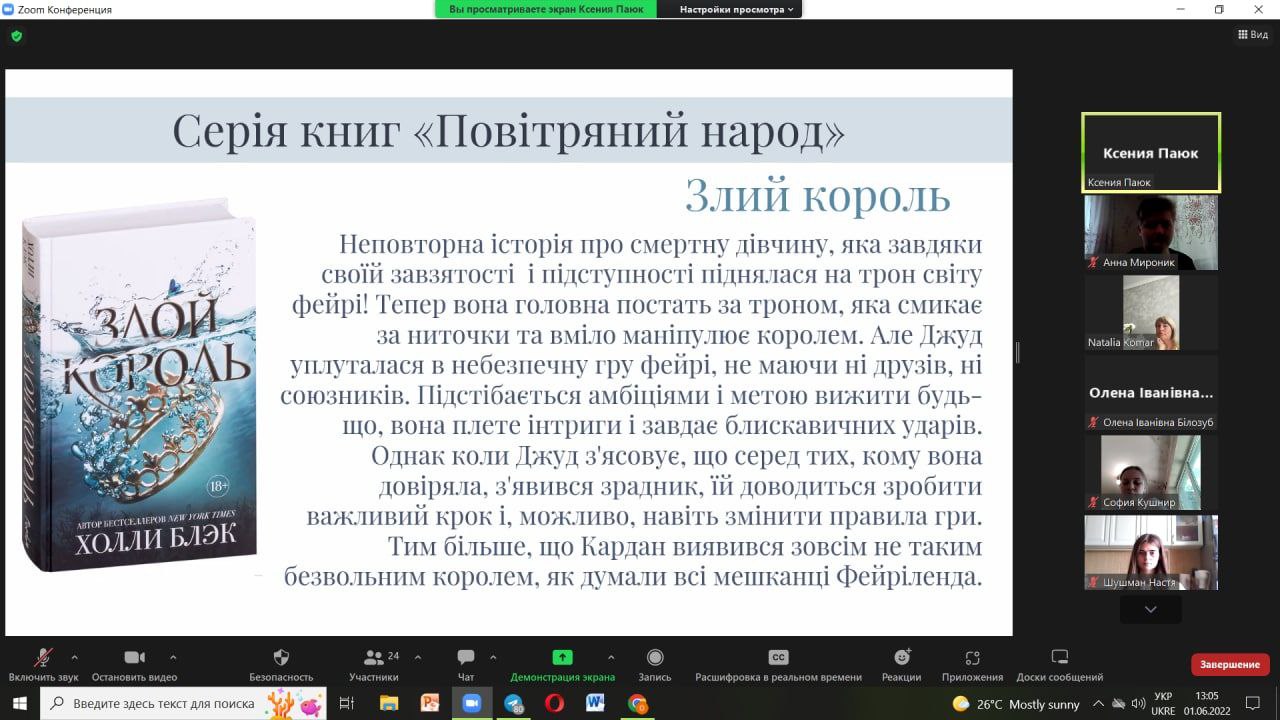
Task: Select София Кушнир video tile
Action: point(1151,472)
